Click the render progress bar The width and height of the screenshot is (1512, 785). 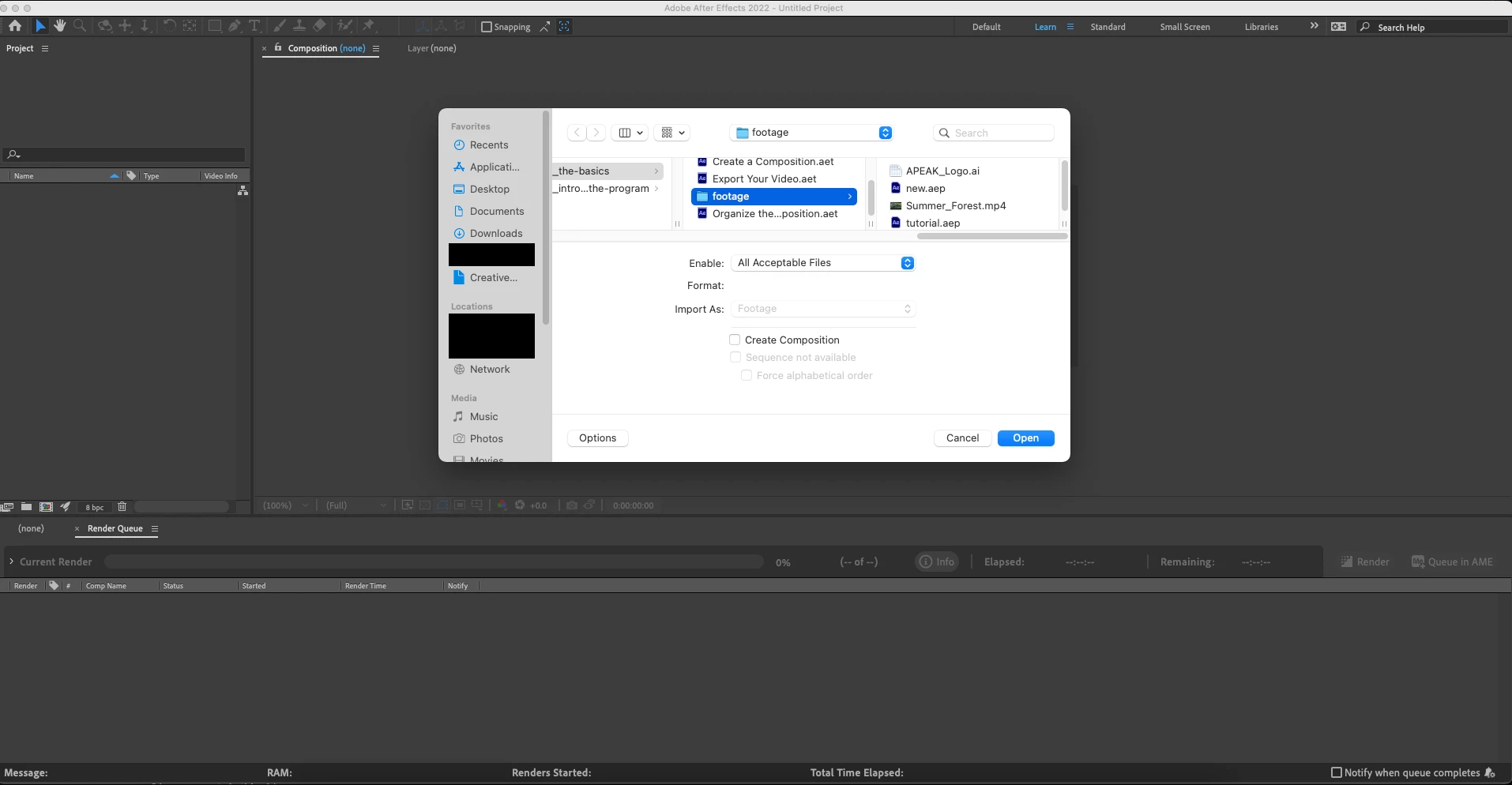[x=434, y=562]
